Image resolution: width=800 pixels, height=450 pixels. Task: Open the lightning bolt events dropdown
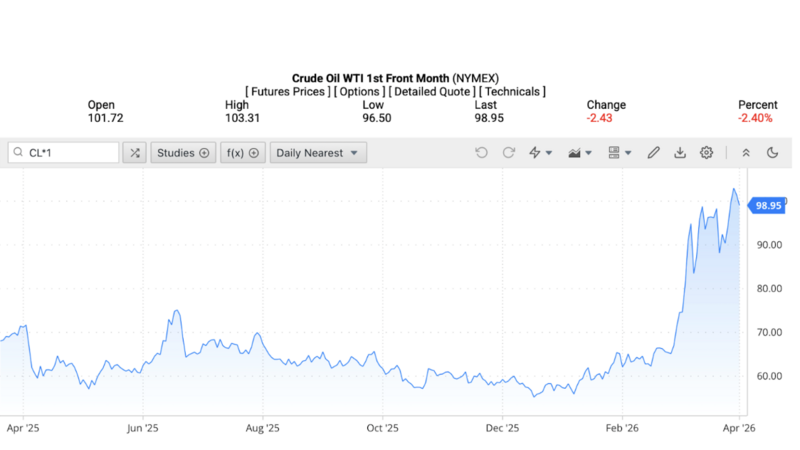click(541, 153)
